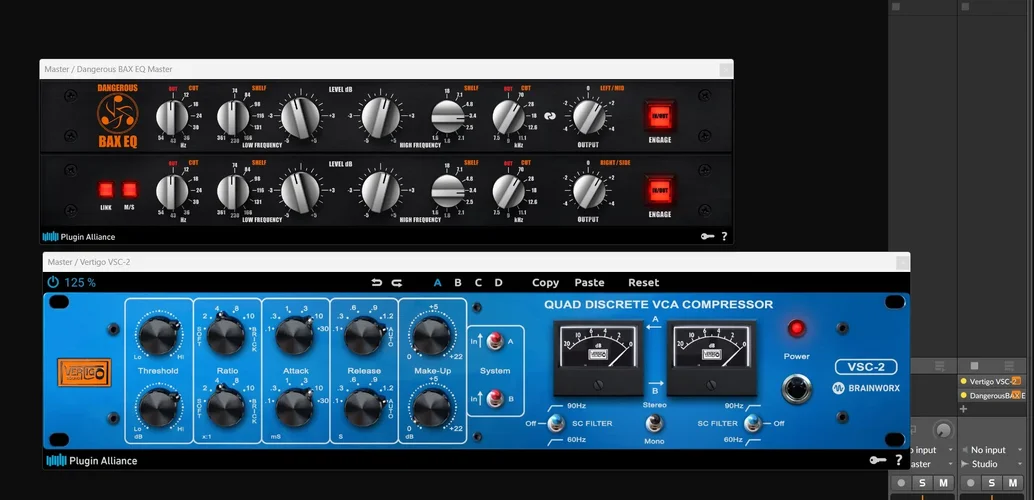Viewport: 1034px width, 500px height.
Task: Click the top row LOW FREQUENCY level knob
Action: point(299,116)
